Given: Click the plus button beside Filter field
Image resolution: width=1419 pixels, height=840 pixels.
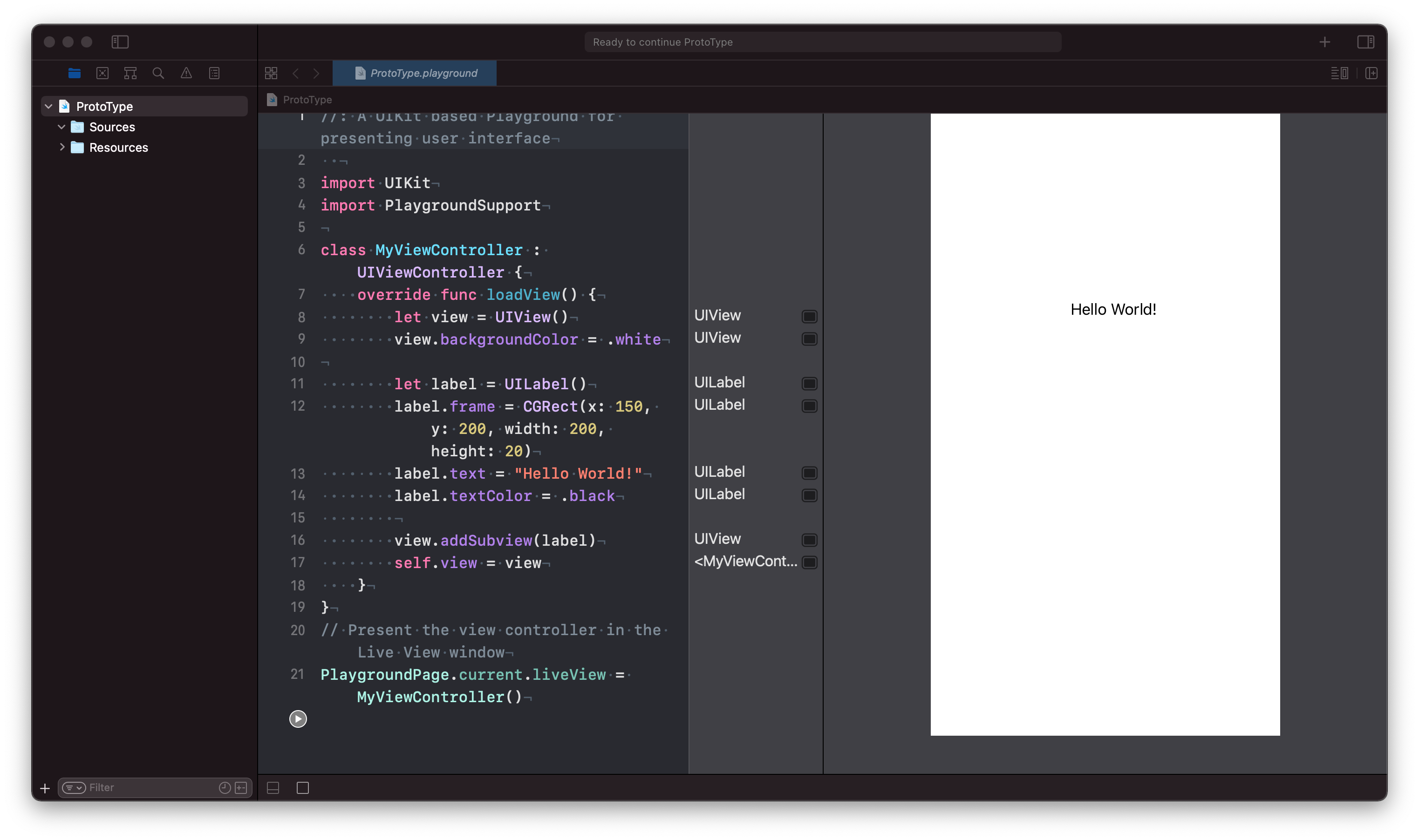Looking at the screenshot, I should click(x=45, y=788).
